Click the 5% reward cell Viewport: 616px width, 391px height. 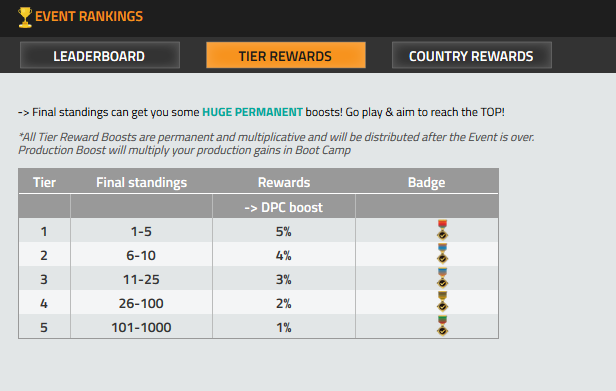pyautogui.click(x=284, y=231)
